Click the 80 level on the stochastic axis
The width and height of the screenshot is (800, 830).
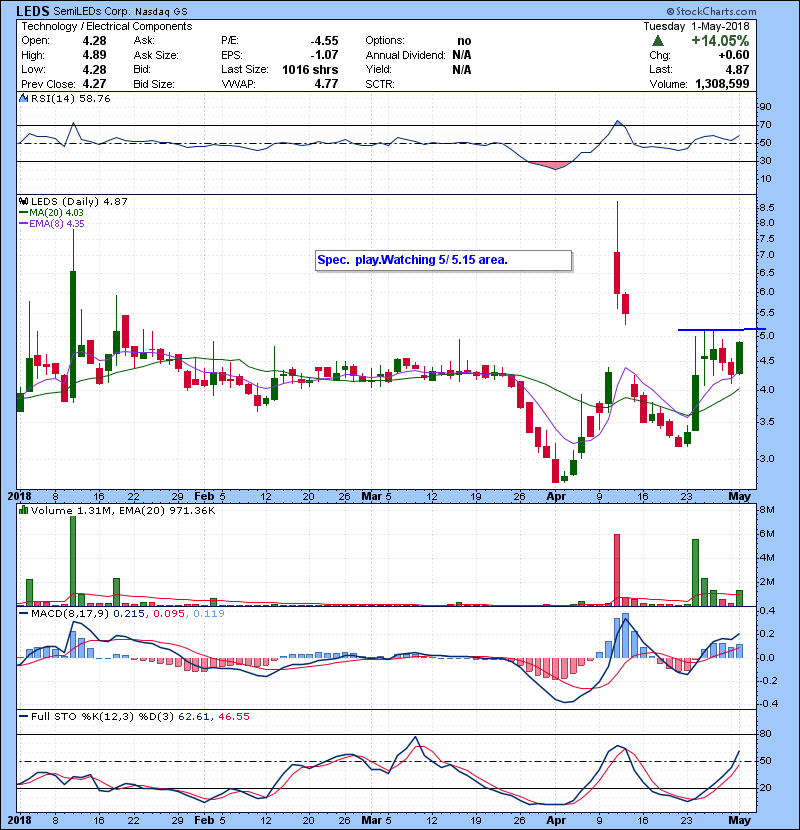click(x=766, y=734)
